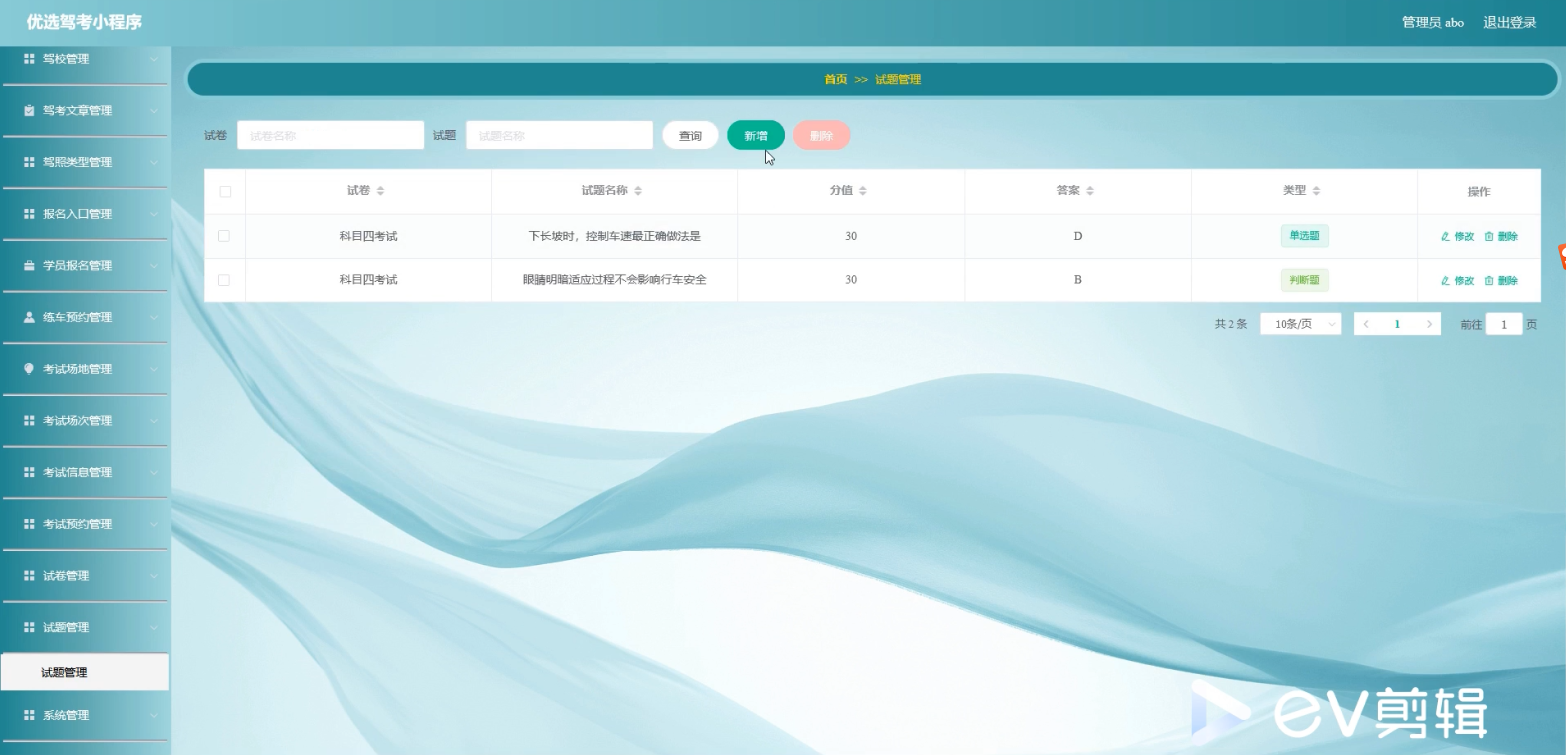Viewport: 1566px width, 755px height.
Task: Focus the 试题名称 search input
Action: (559, 135)
